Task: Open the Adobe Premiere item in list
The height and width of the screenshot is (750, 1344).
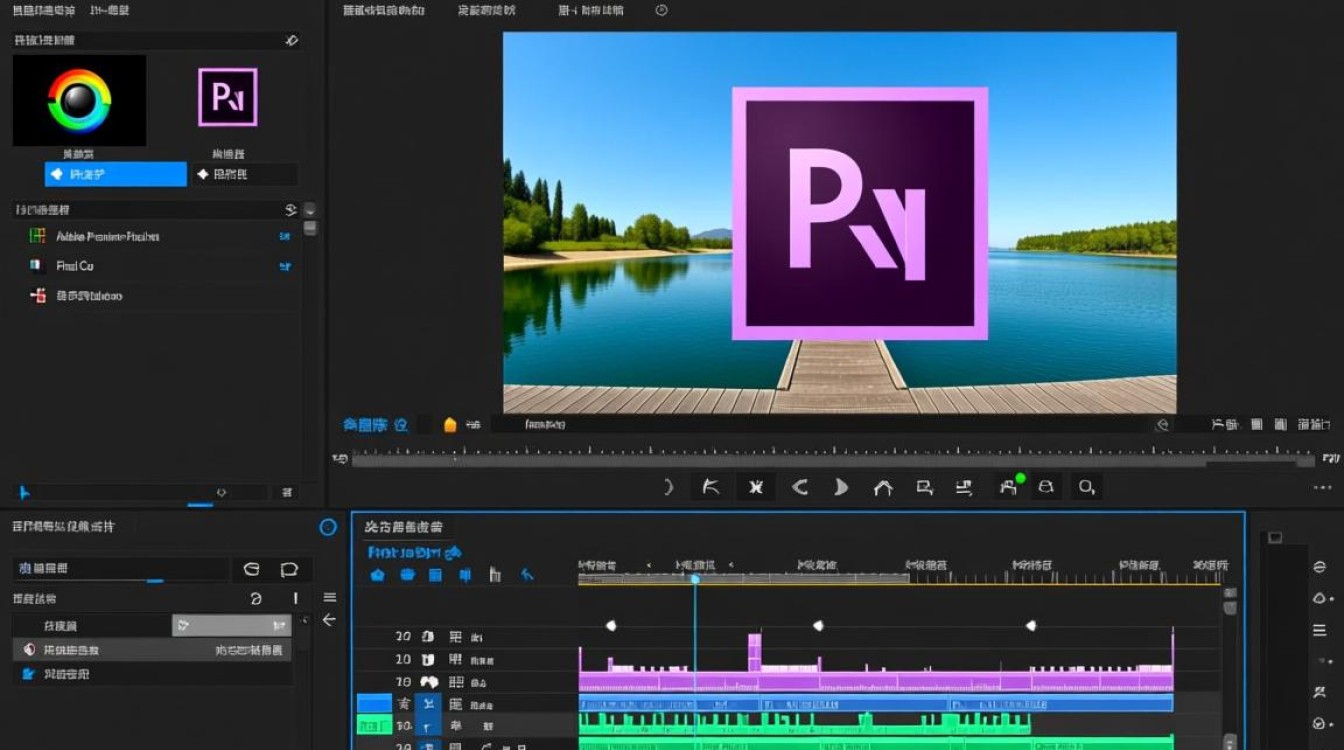Action: coord(108,237)
